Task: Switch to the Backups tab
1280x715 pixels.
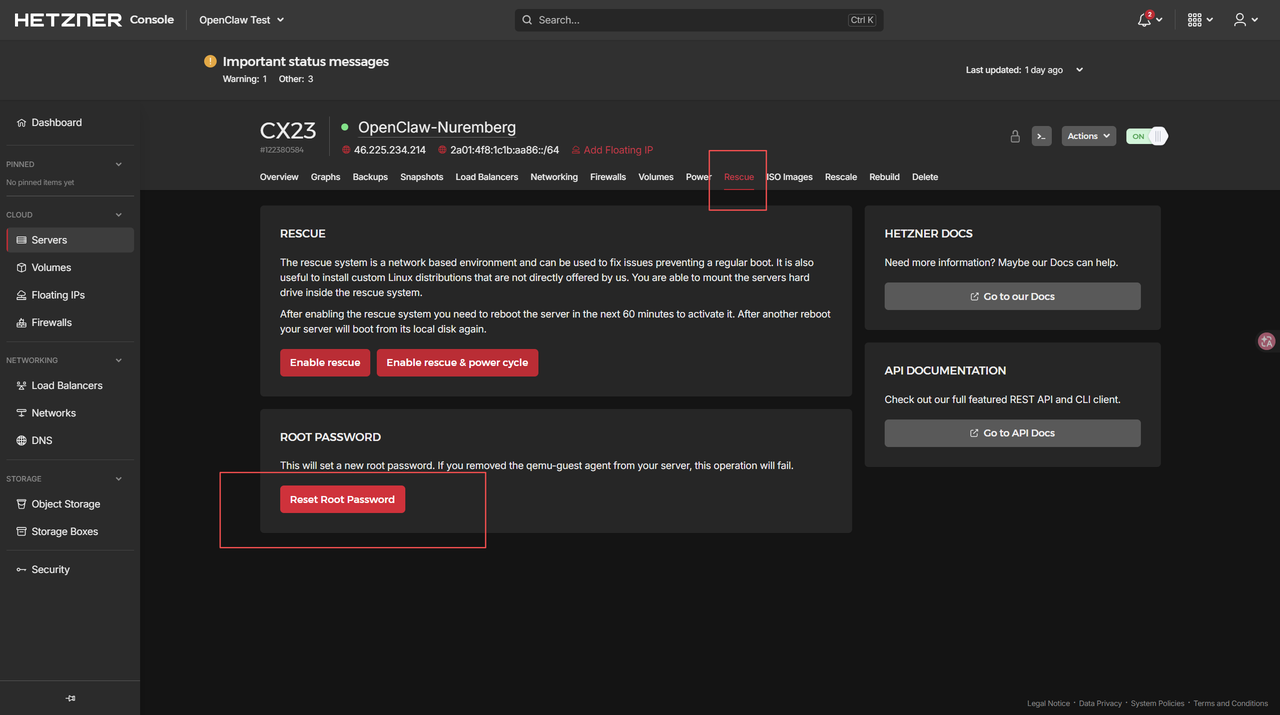Action: click(x=370, y=177)
